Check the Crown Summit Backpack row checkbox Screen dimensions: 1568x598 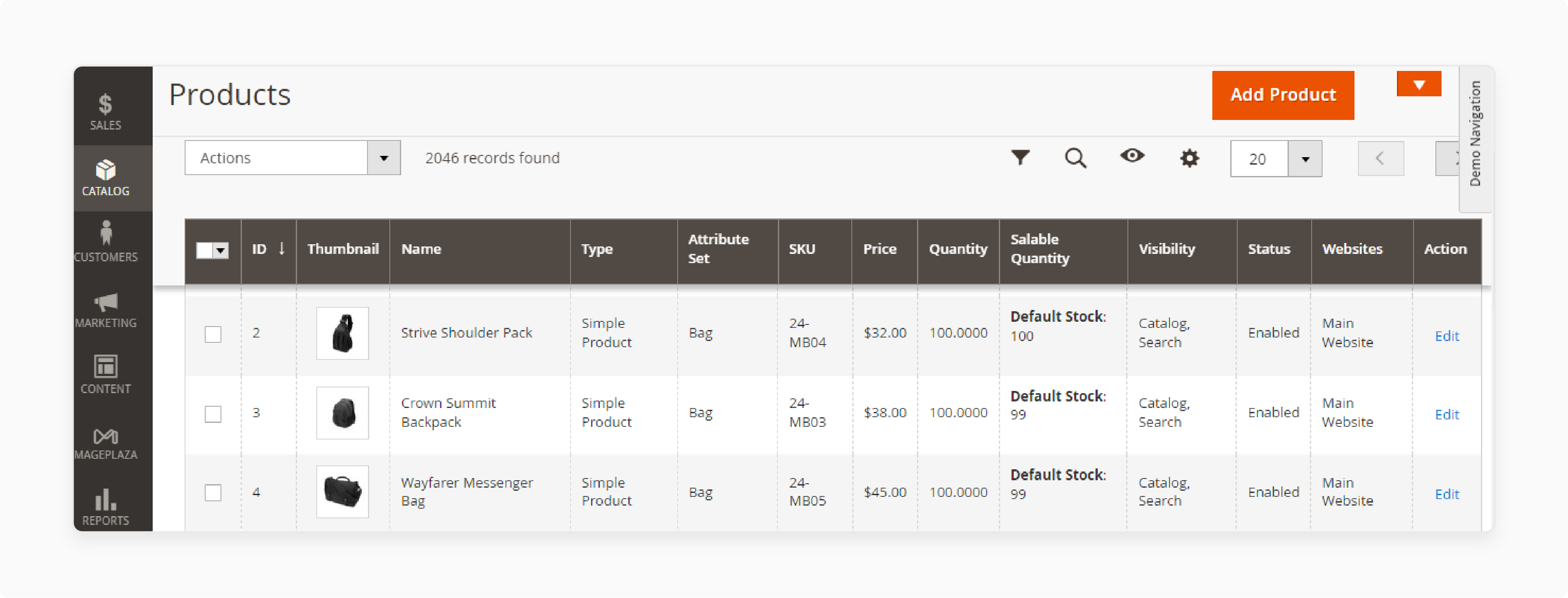point(213,414)
